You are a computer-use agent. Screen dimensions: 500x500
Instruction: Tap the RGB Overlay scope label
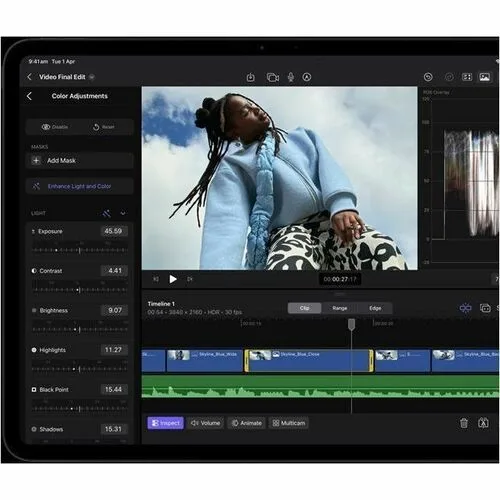pyautogui.click(x=436, y=92)
